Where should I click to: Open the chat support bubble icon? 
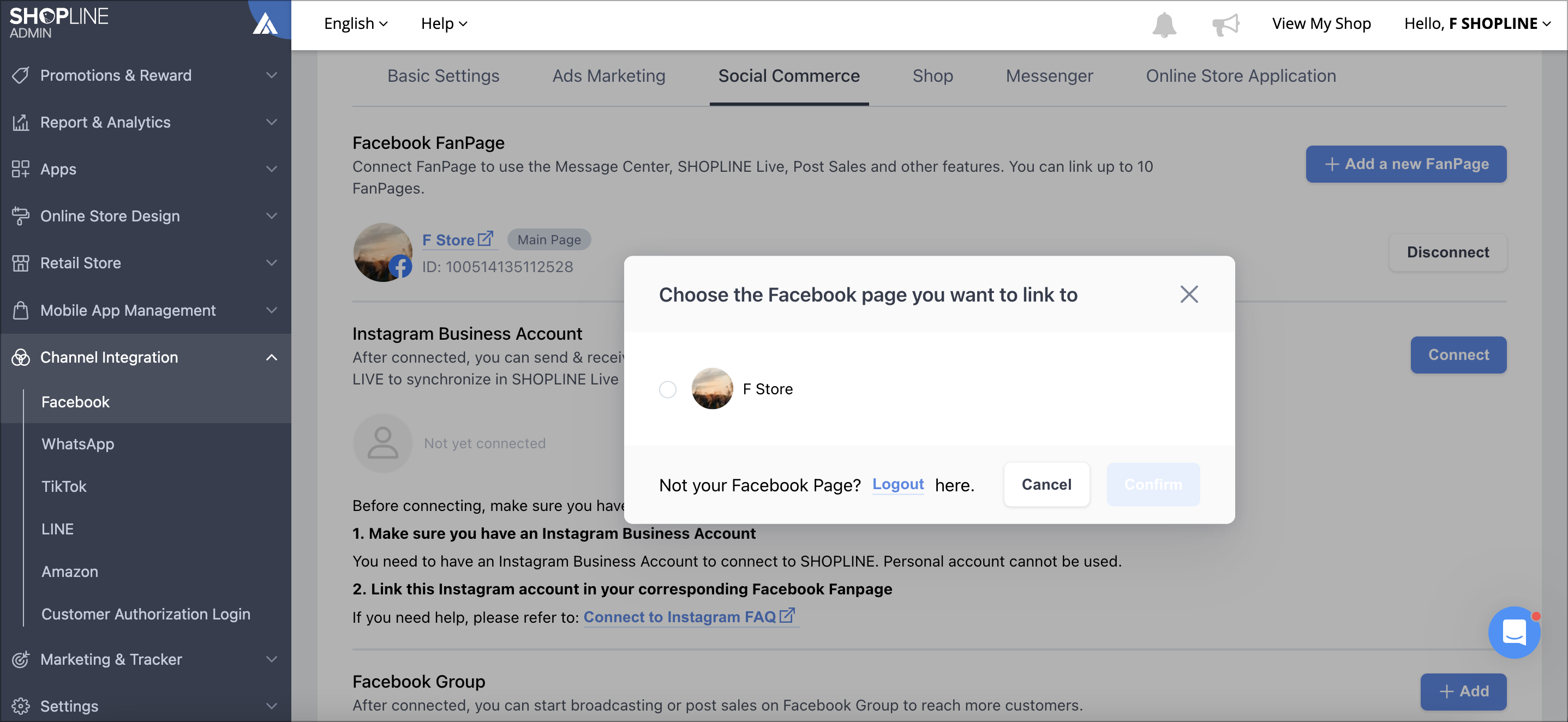1514,632
